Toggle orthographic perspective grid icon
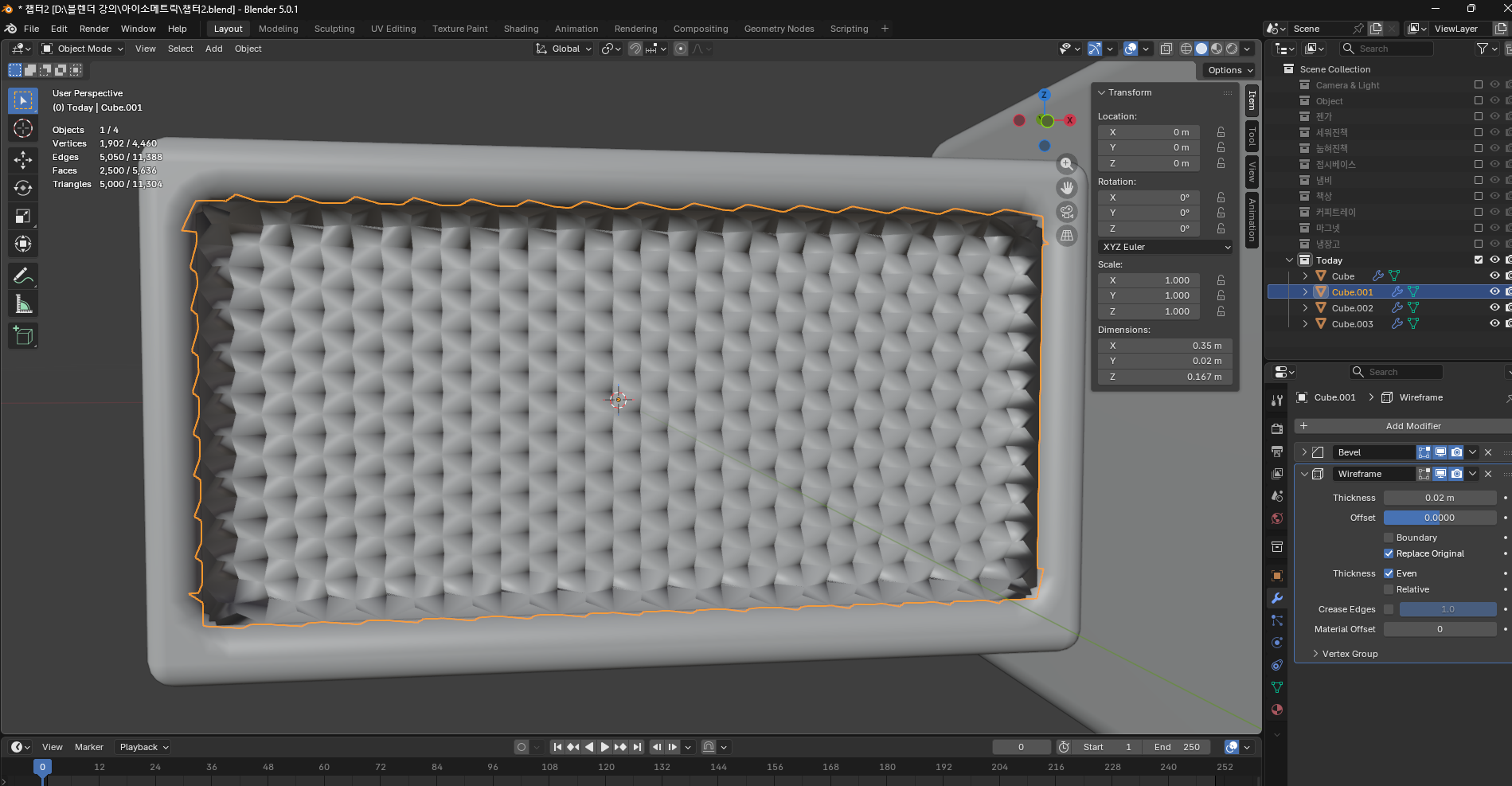 tap(1067, 236)
